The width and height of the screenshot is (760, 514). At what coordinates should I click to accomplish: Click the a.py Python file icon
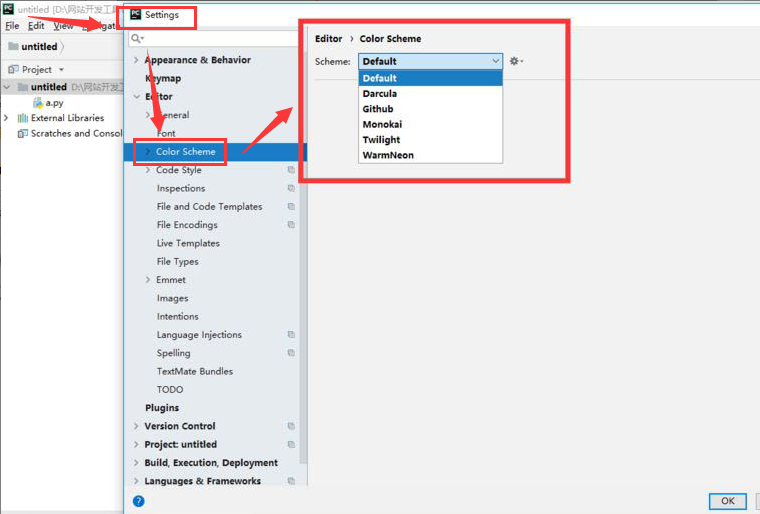click(38, 103)
